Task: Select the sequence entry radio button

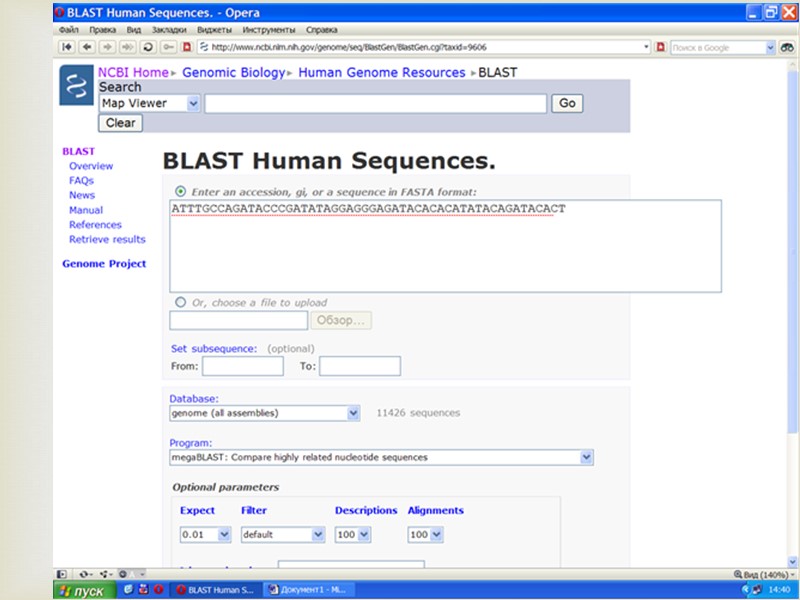Action: point(180,191)
